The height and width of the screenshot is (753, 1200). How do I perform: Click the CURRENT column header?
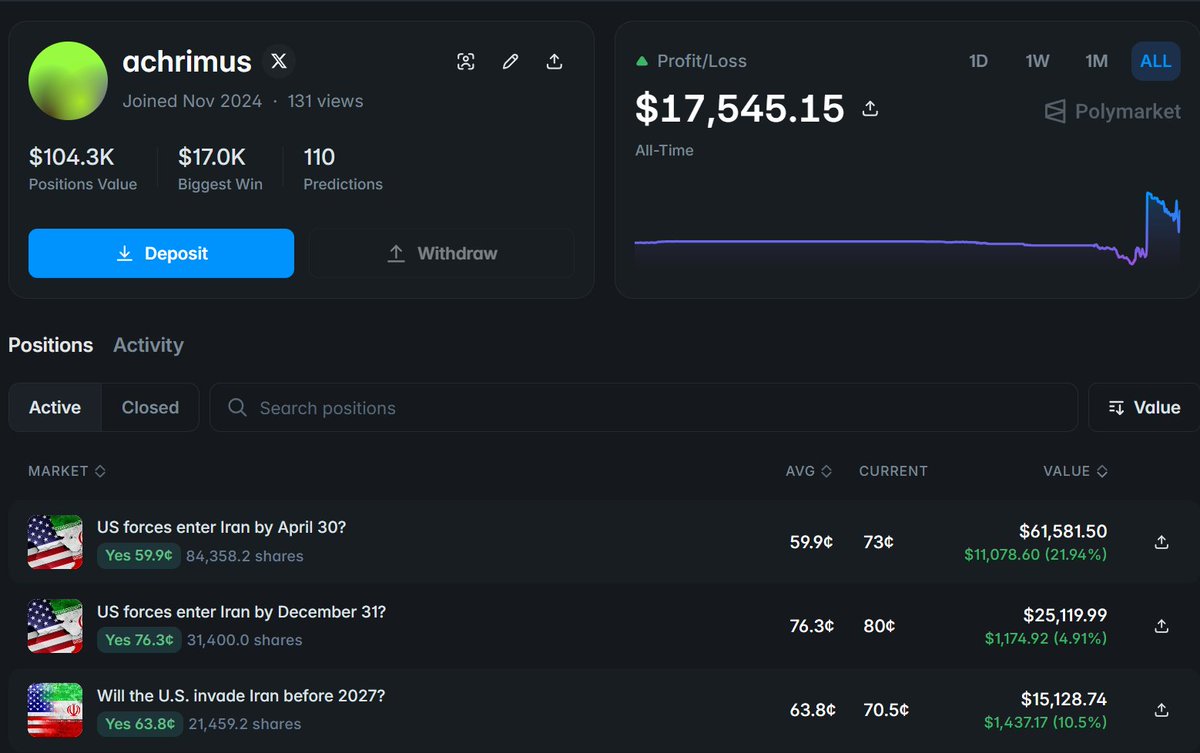[893, 471]
